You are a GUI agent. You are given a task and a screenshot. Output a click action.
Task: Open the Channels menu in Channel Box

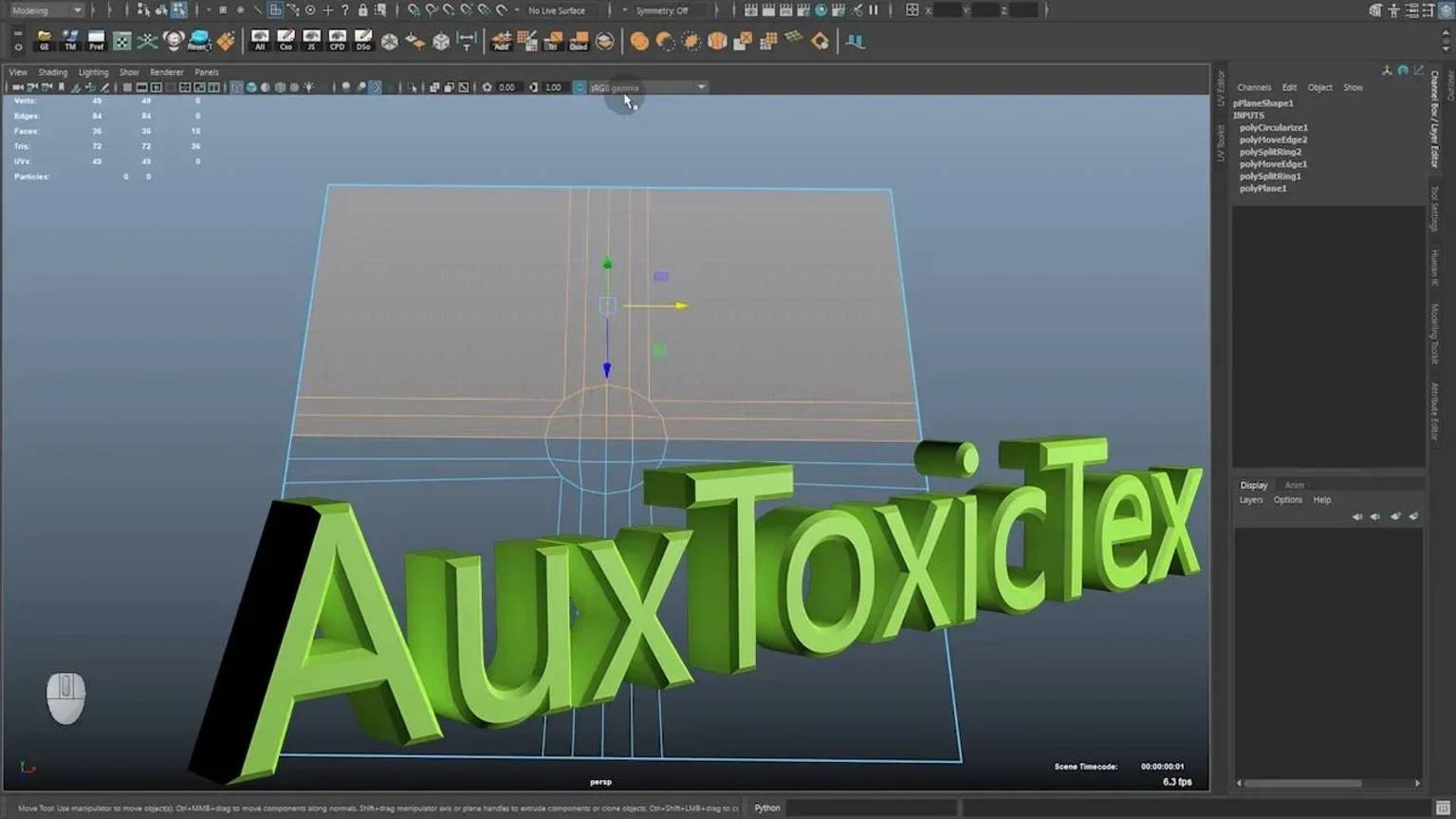[1254, 87]
